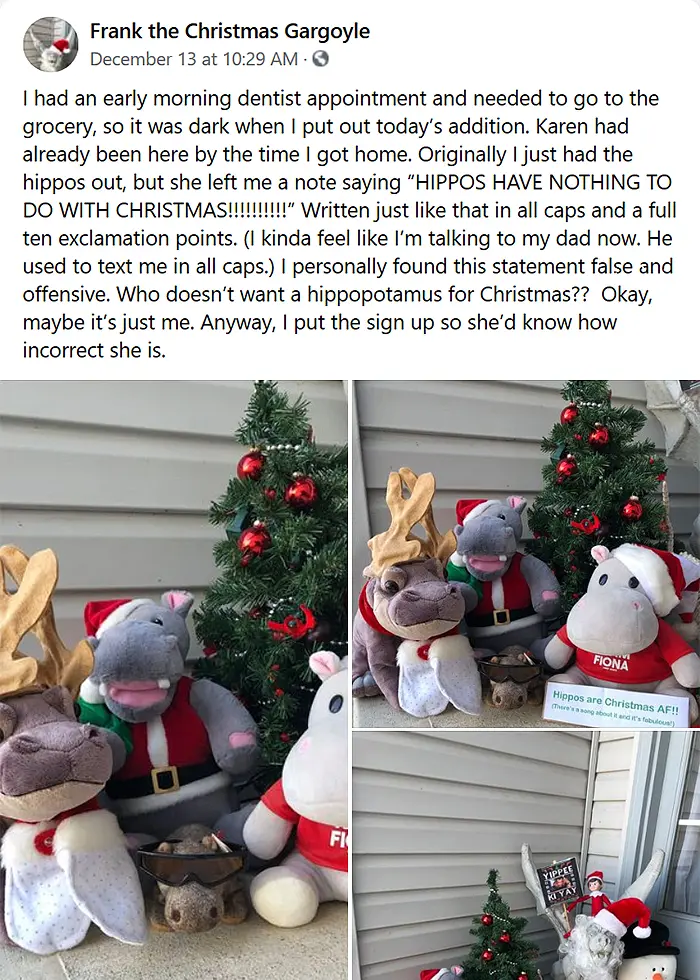
Task: Click topmost red ornament in large photo
Action: click(251, 464)
